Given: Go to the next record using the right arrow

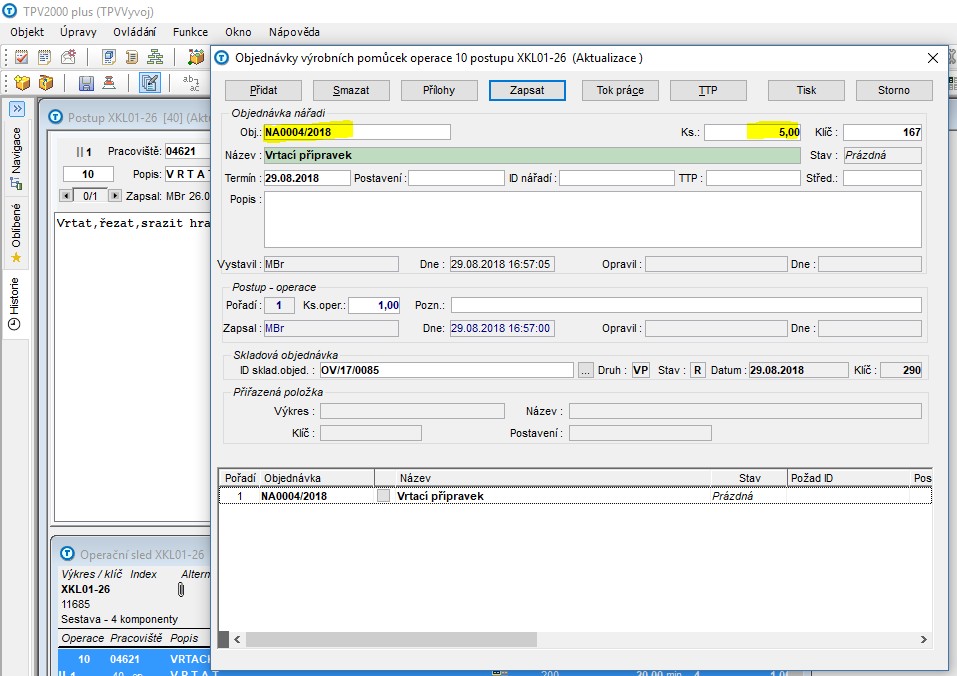Looking at the screenshot, I should [114, 196].
